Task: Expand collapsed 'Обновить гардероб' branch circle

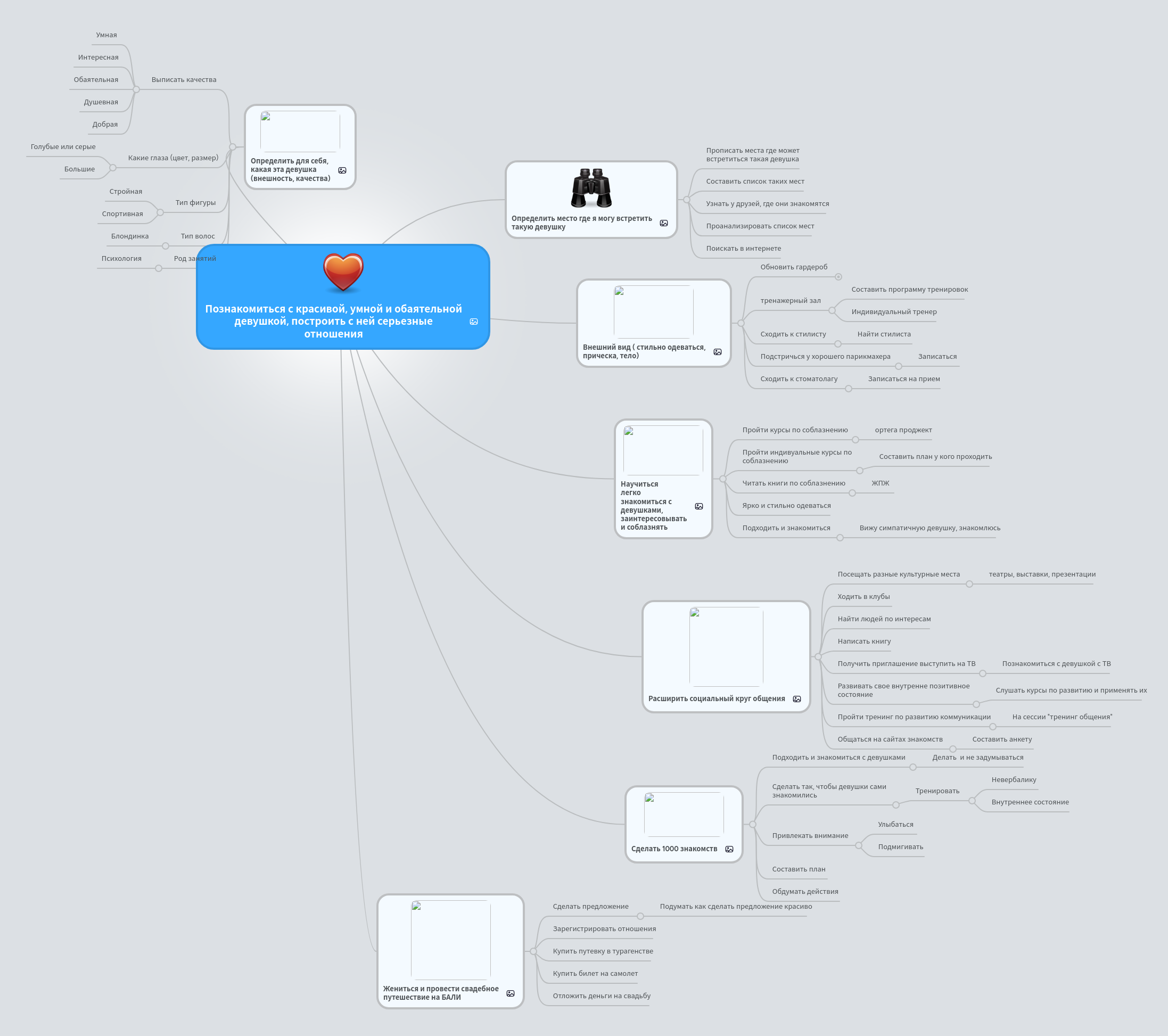Action: [838, 277]
